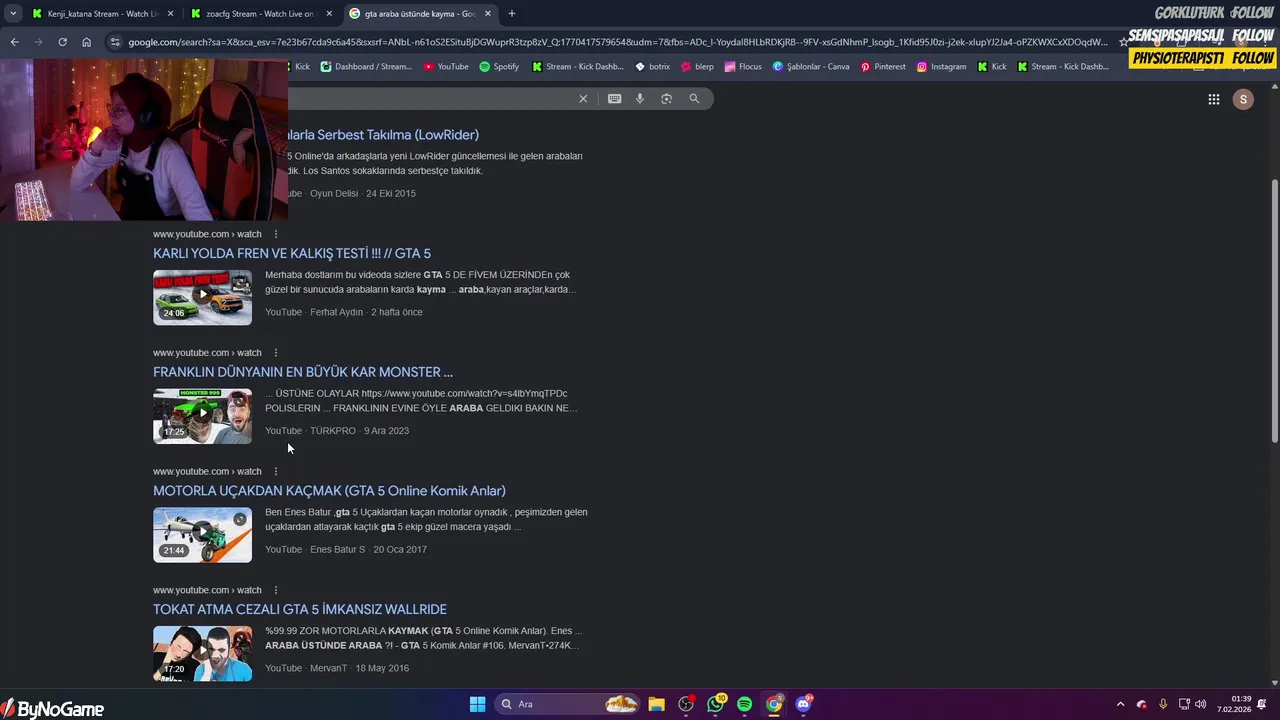The height and width of the screenshot is (720, 1280).
Task: Open options menu for FRANKLIN DÜNYANIN result
Action: tap(276, 353)
